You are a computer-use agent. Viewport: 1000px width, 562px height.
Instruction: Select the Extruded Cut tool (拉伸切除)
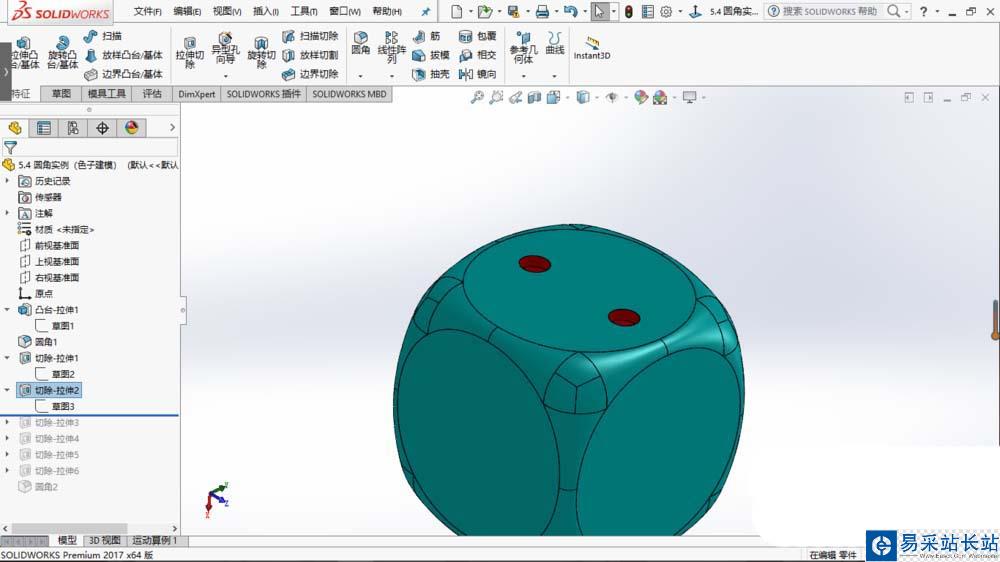[x=189, y=53]
